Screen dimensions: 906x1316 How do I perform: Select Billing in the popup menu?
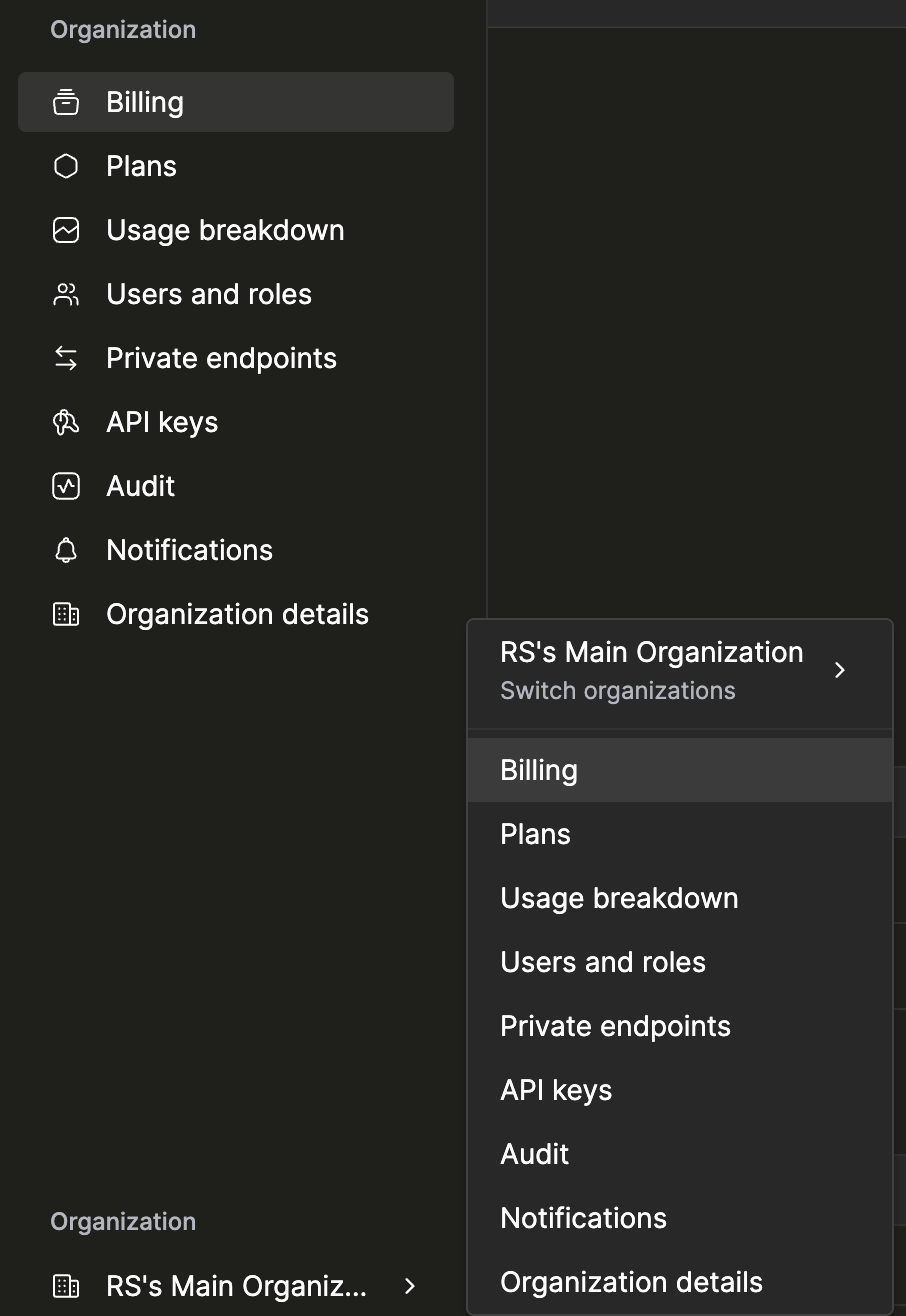(x=539, y=770)
